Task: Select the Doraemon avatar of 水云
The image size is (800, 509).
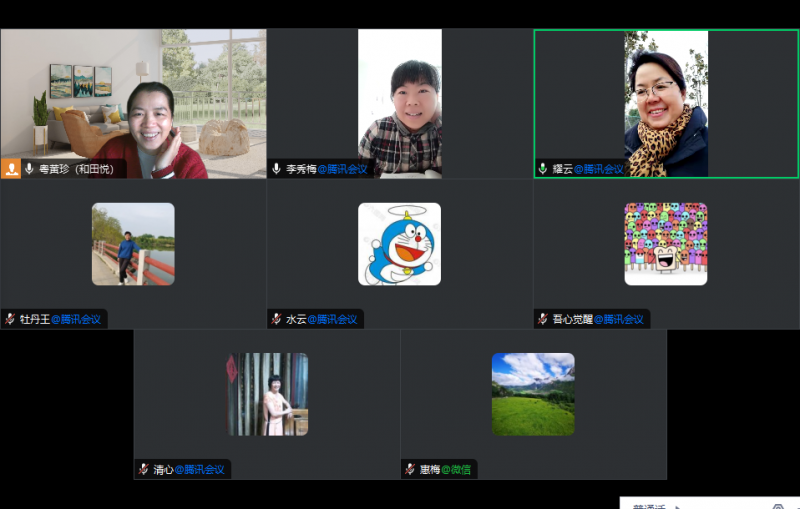Action: point(399,244)
